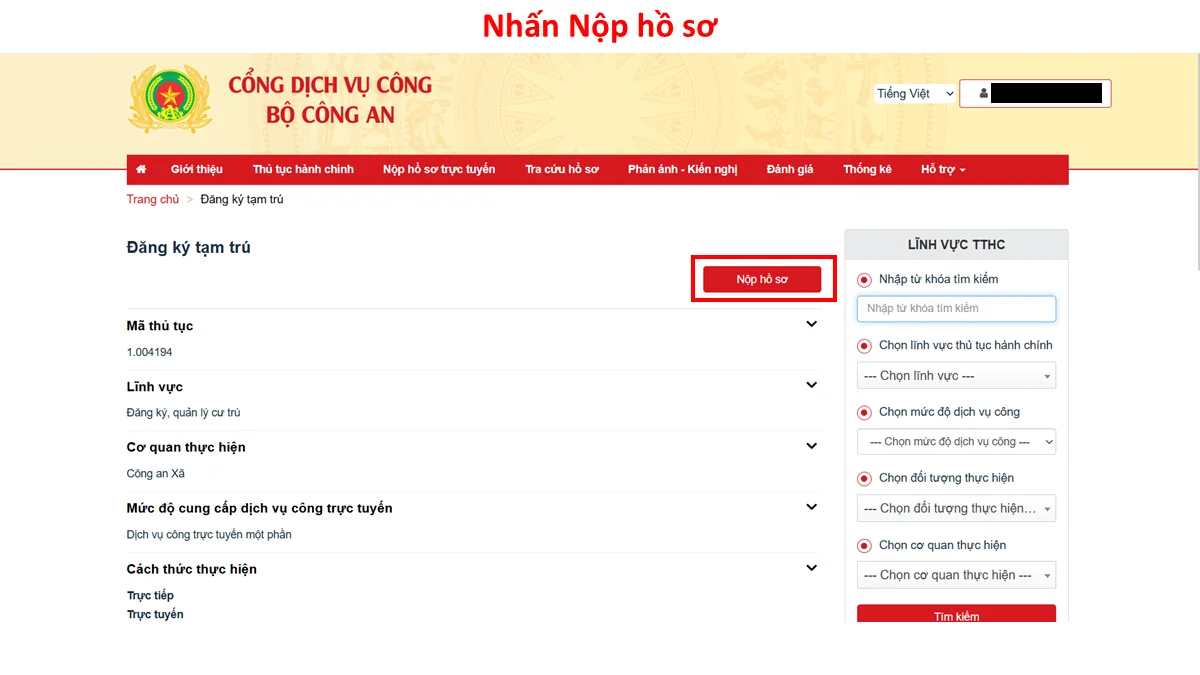
Task: Click the page vertical scrollbar
Action: coord(1196,160)
